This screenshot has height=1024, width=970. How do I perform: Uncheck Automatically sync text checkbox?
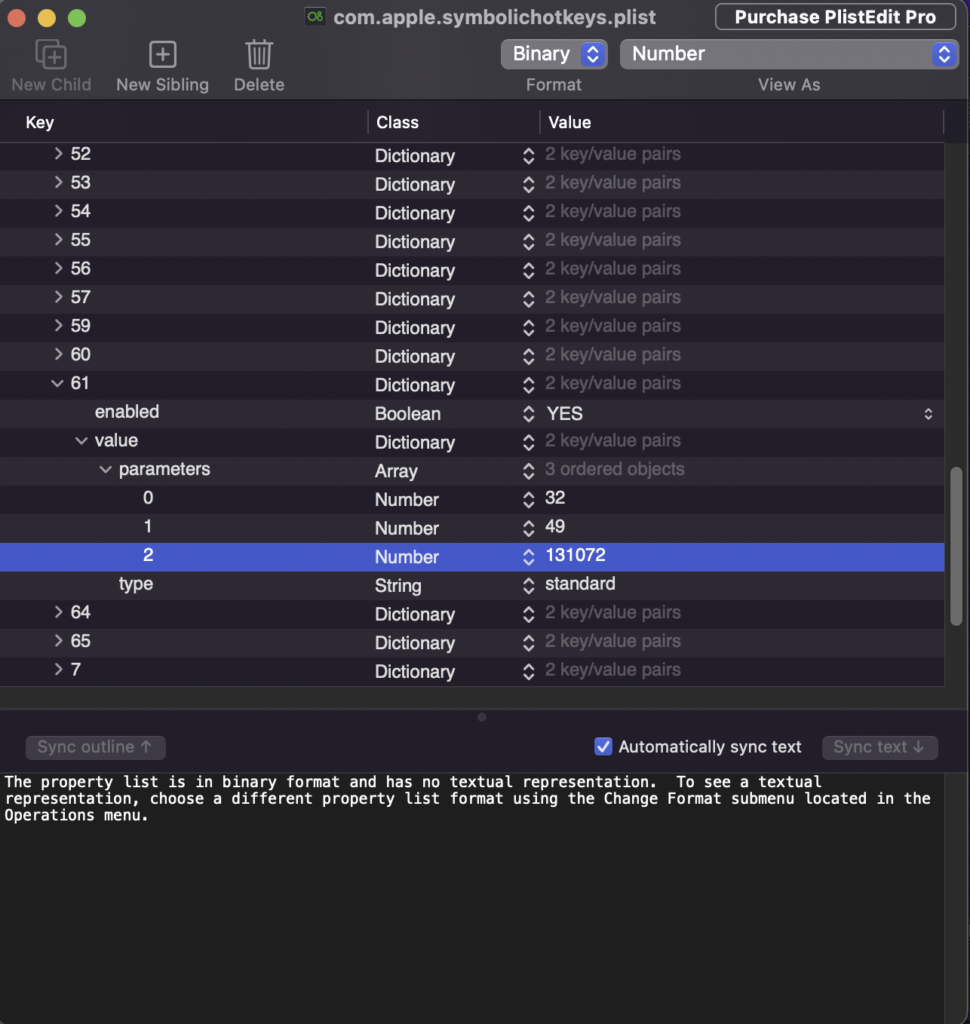pyautogui.click(x=603, y=746)
